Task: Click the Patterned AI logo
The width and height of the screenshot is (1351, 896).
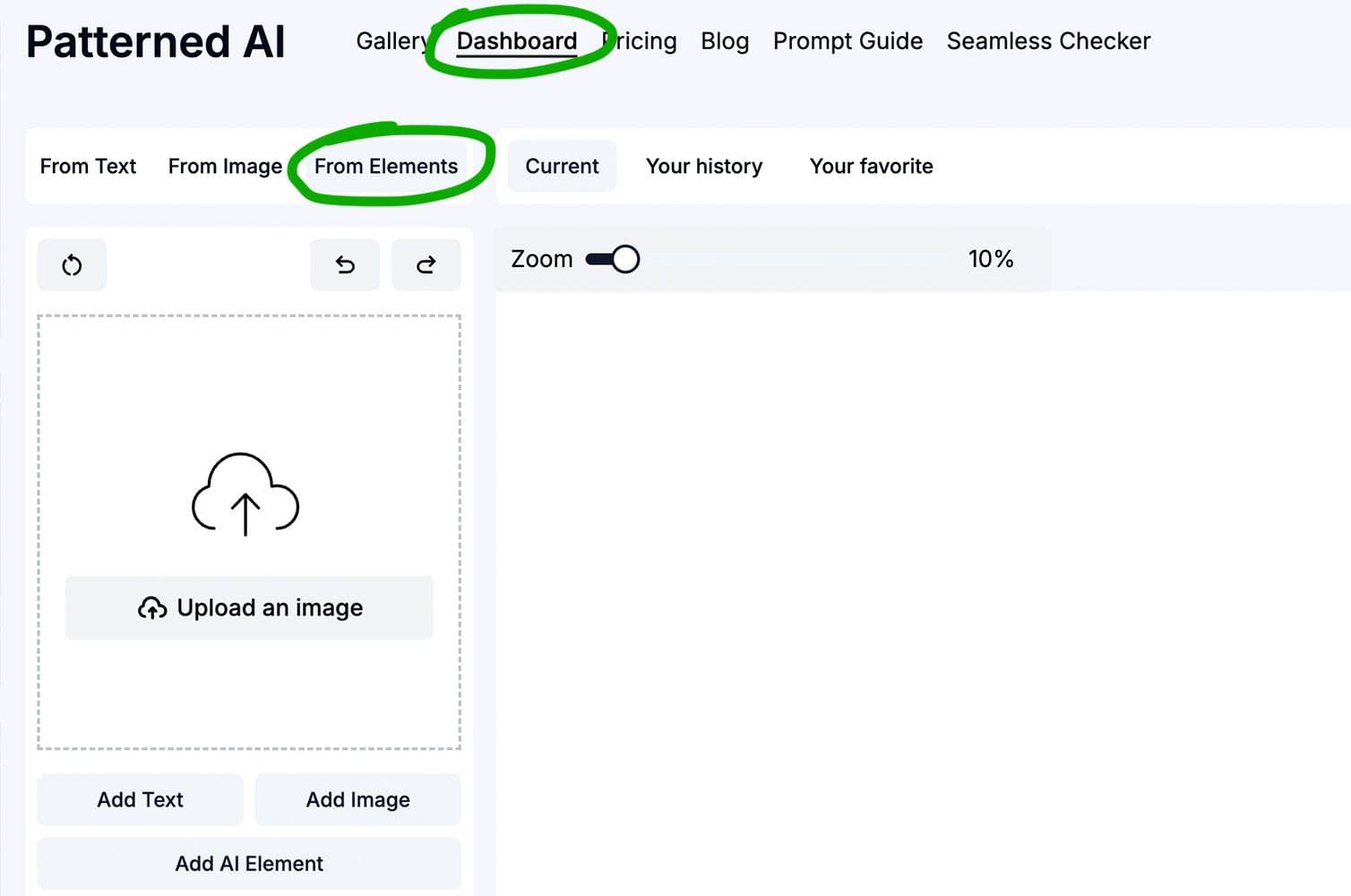Action: click(x=156, y=42)
